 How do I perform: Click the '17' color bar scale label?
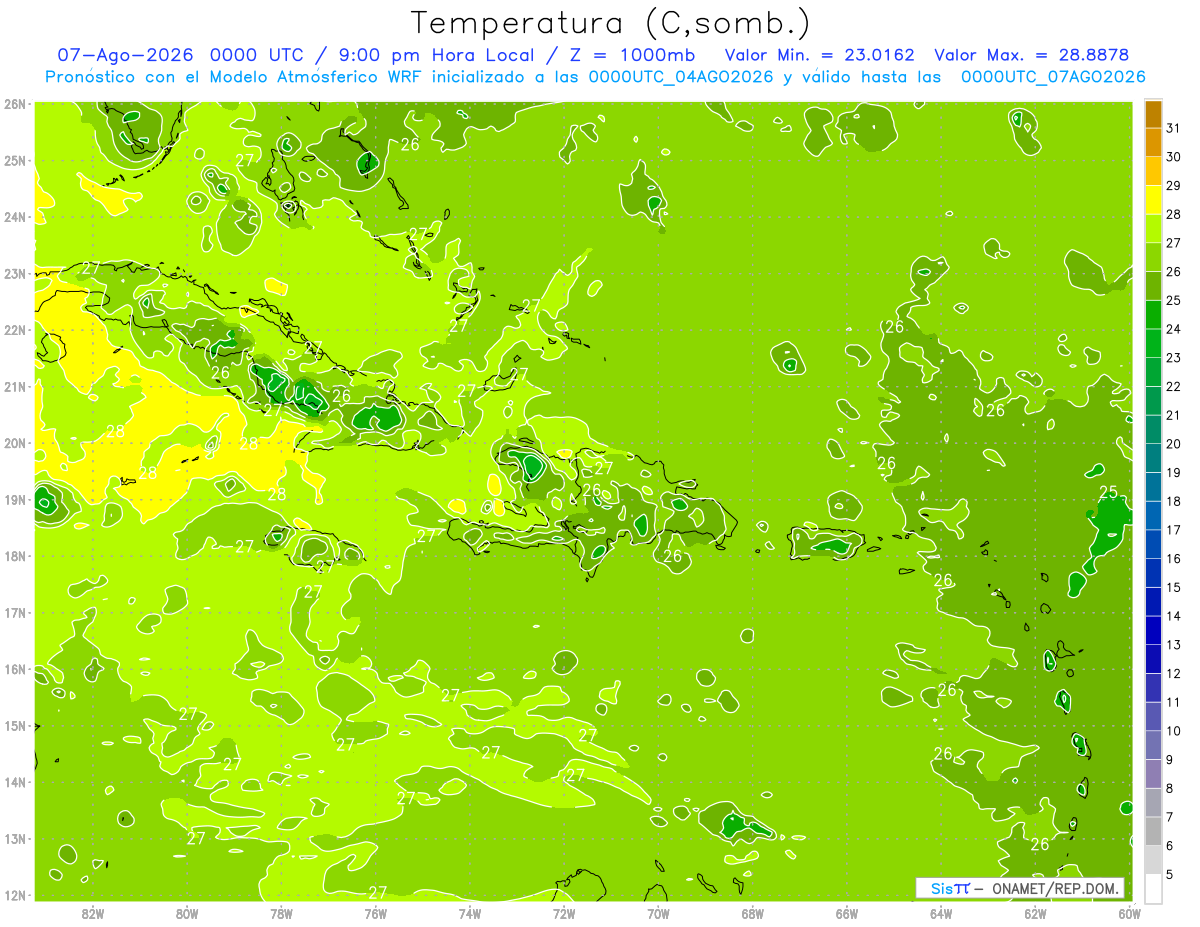pyautogui.click(x=1173, y=530)
